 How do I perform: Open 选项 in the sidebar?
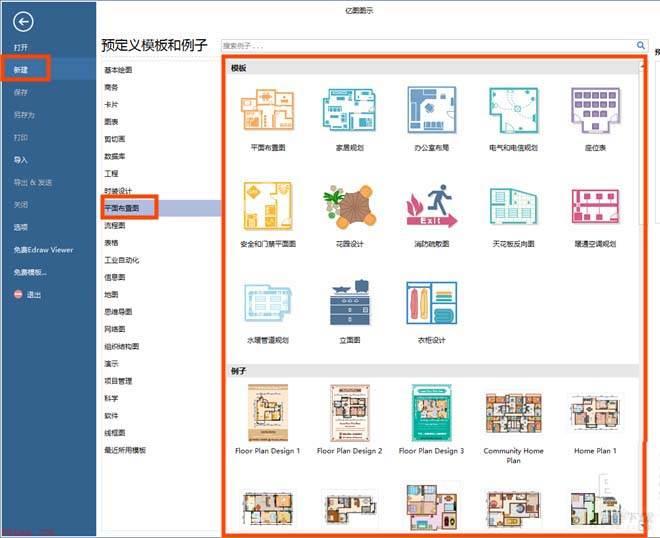click(x=21, y=227)
